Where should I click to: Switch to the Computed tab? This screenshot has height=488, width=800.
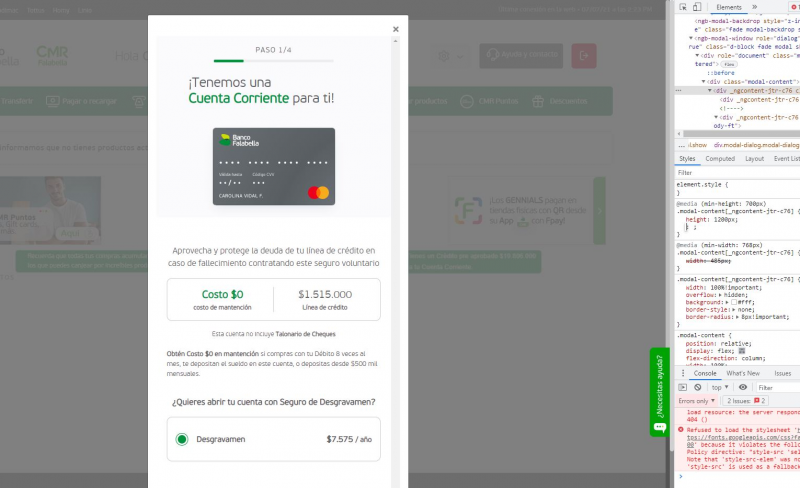coord(720,158)
